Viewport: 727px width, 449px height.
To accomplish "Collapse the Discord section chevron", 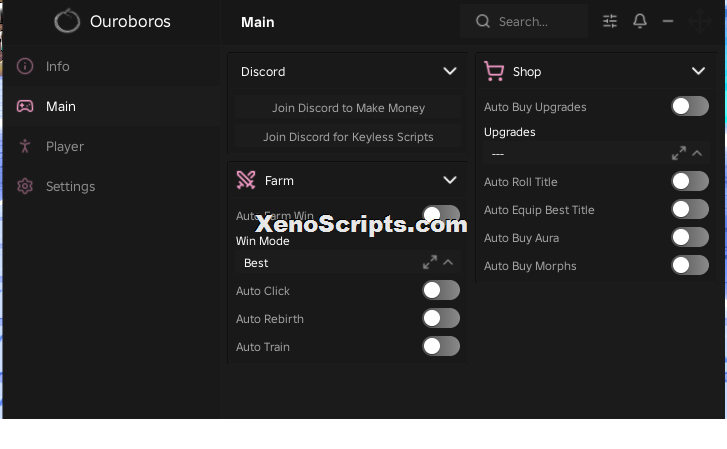I will pyautogui.click(x=450, y=71).
